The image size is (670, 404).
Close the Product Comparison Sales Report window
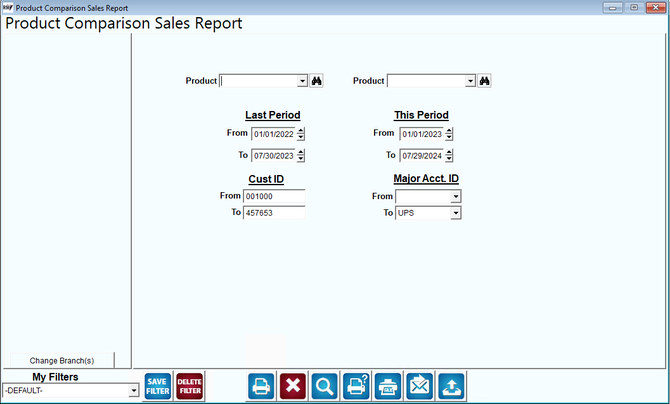(x=656, y=7)
